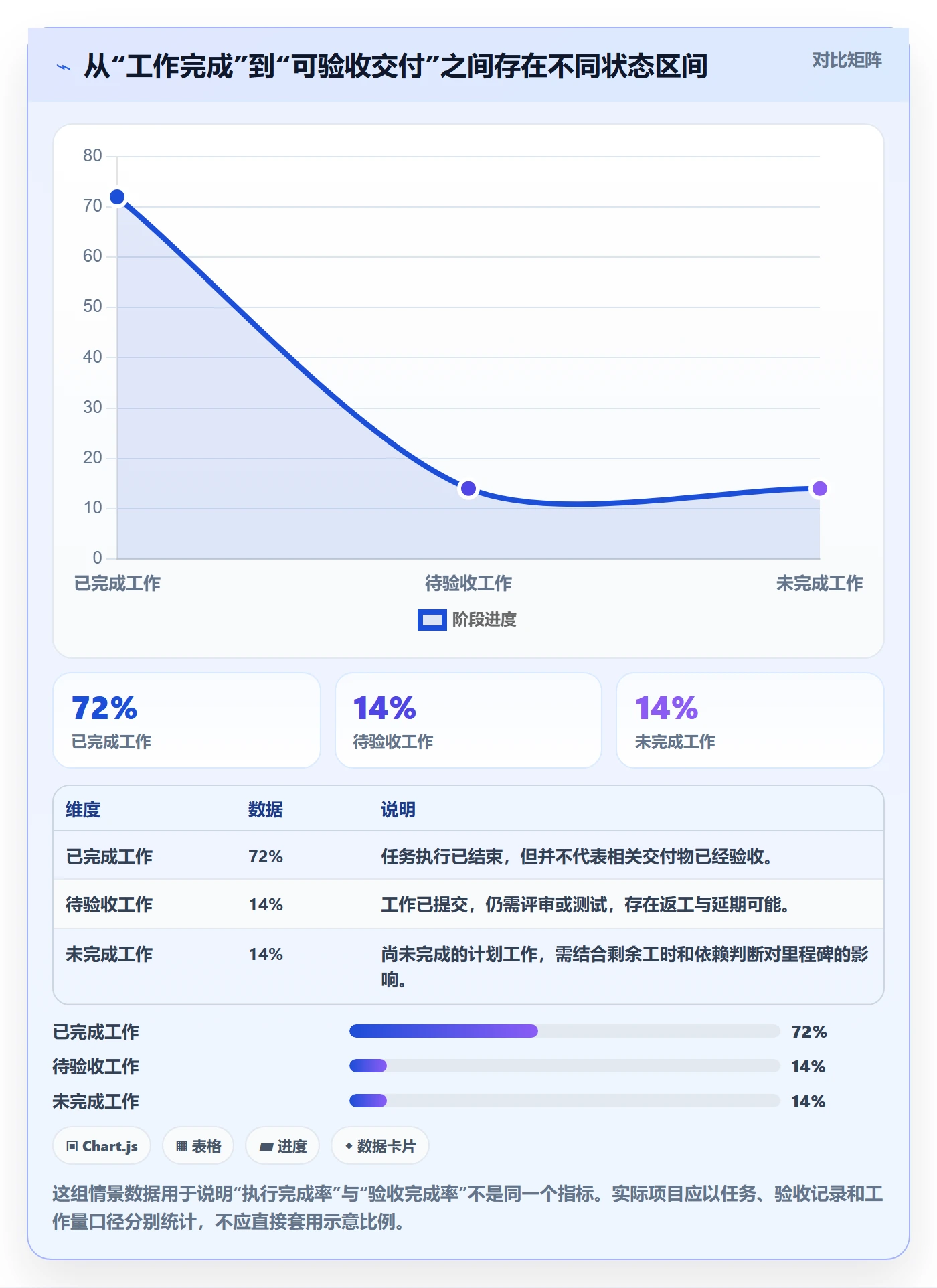This screenshot has width=937, height=1288.
Task: Click the 0 y-axis tick label
Action: pyautogui.click(x=98, y=558)
